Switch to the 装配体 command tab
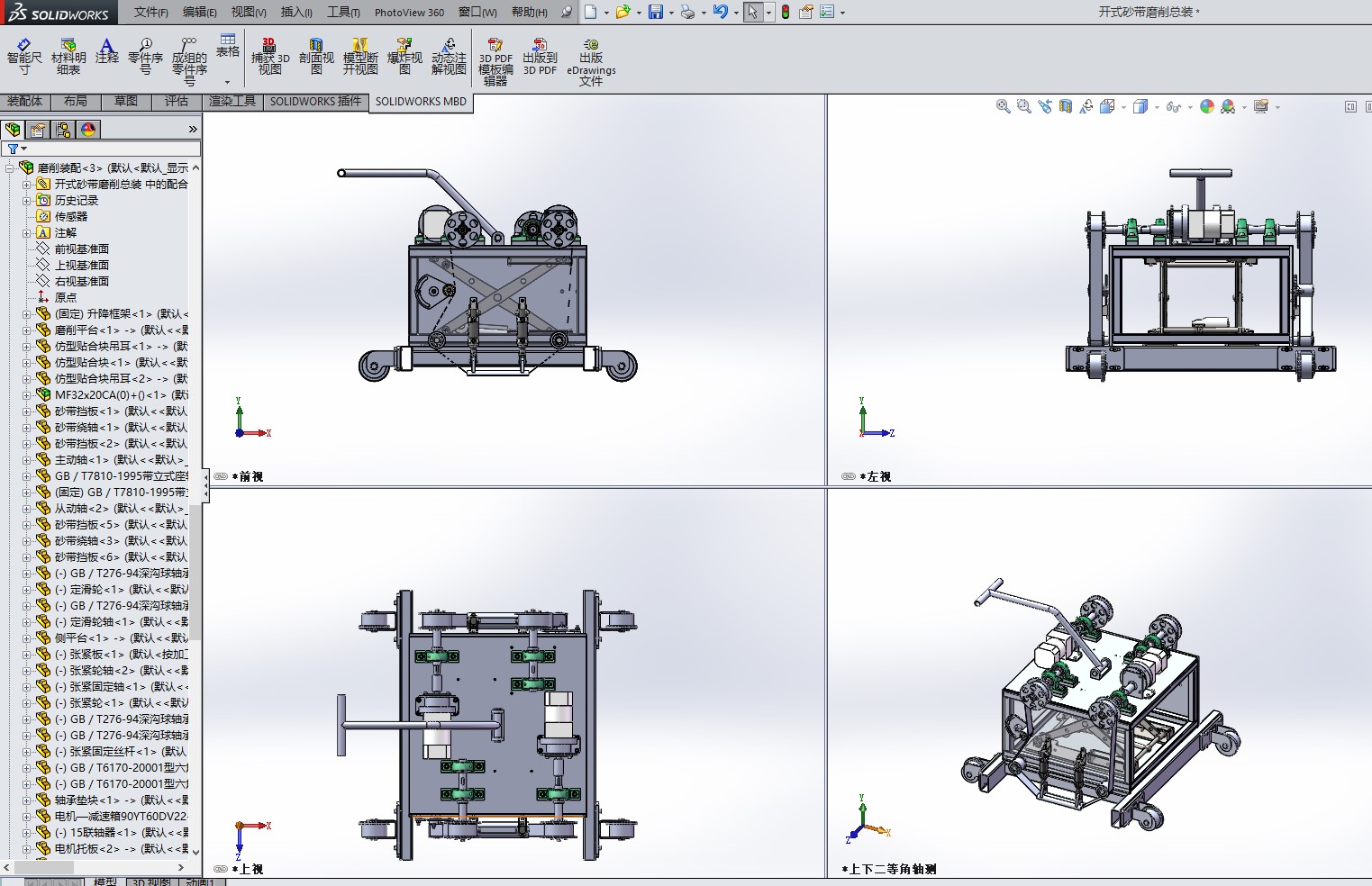 pos(25,101)
